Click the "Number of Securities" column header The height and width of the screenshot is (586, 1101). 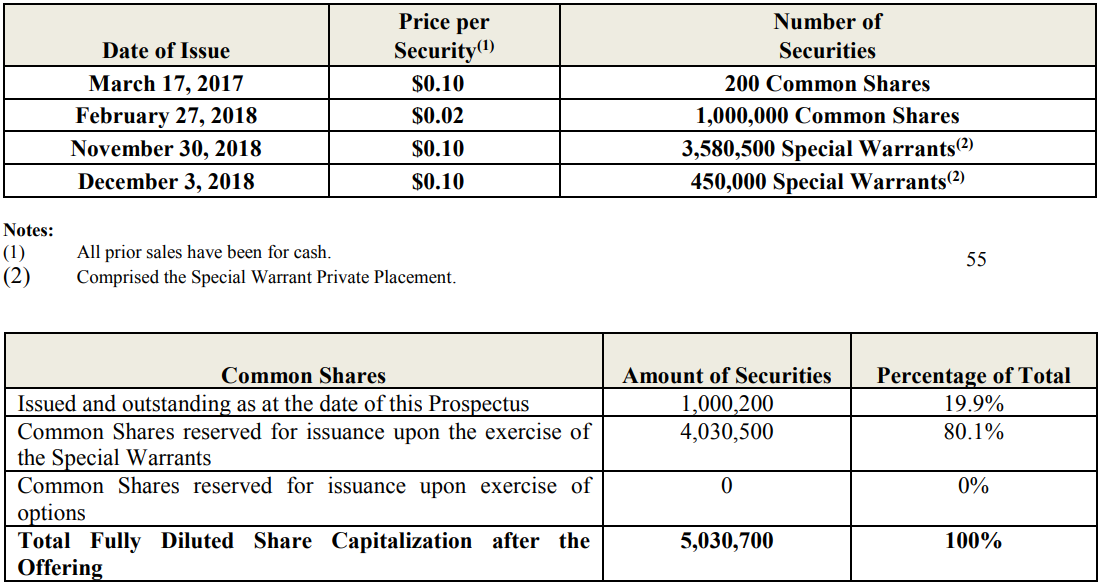tap(827, 36)
